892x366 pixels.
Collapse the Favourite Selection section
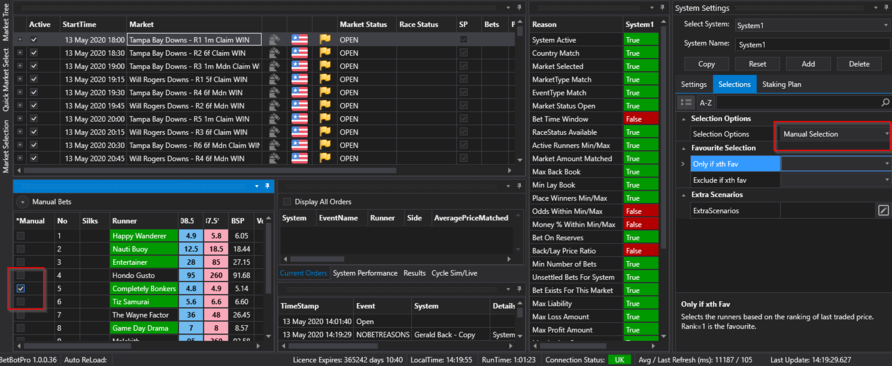pos(683,148)
